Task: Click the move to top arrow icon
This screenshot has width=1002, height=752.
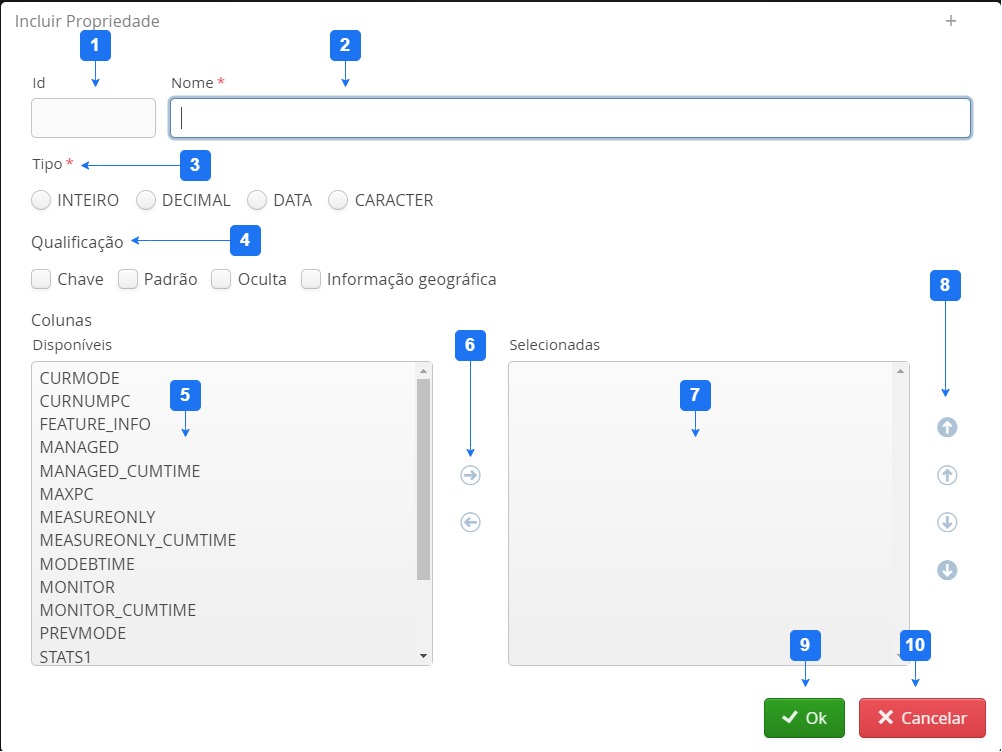Action: click(947, 427)
